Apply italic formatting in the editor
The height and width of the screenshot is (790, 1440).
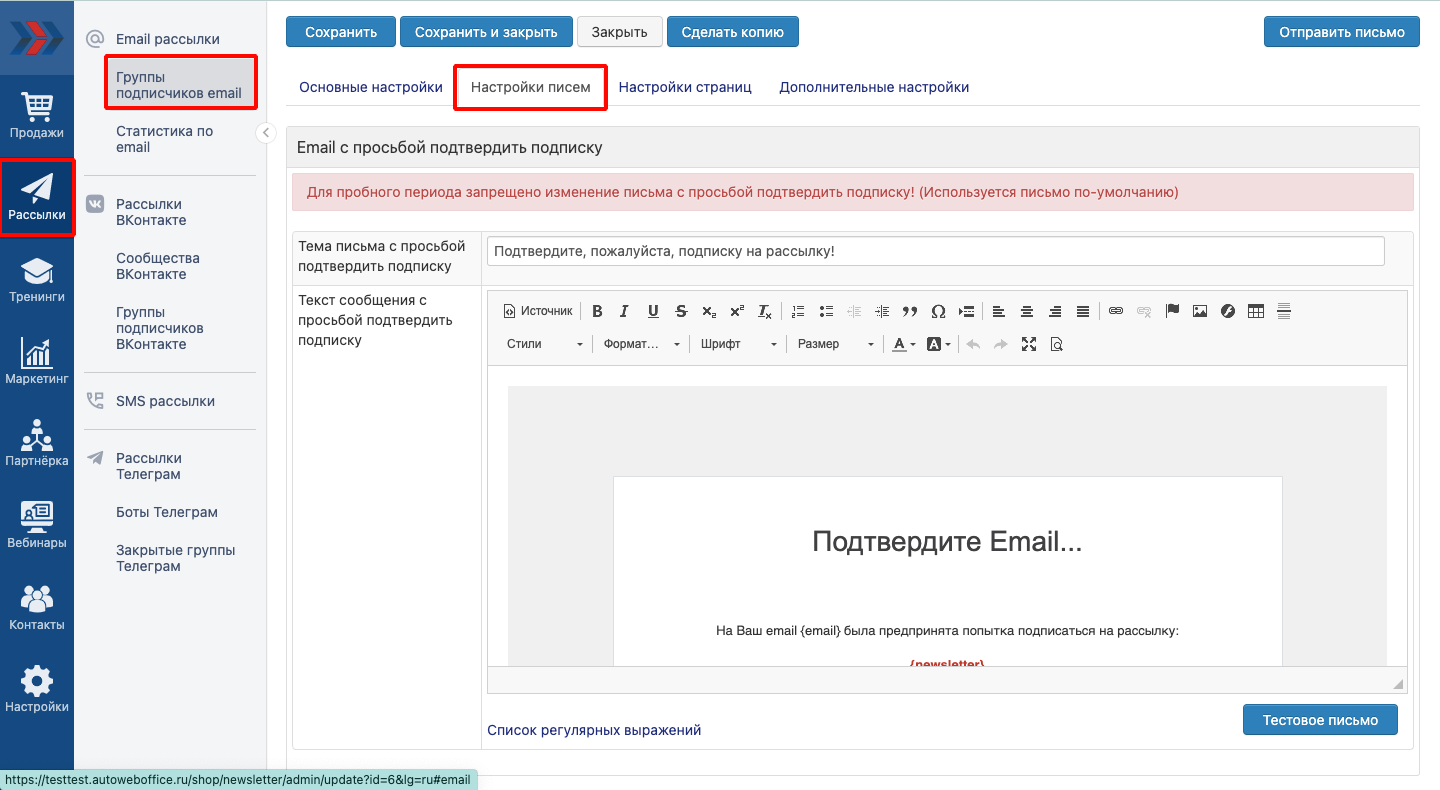point(625,311)
